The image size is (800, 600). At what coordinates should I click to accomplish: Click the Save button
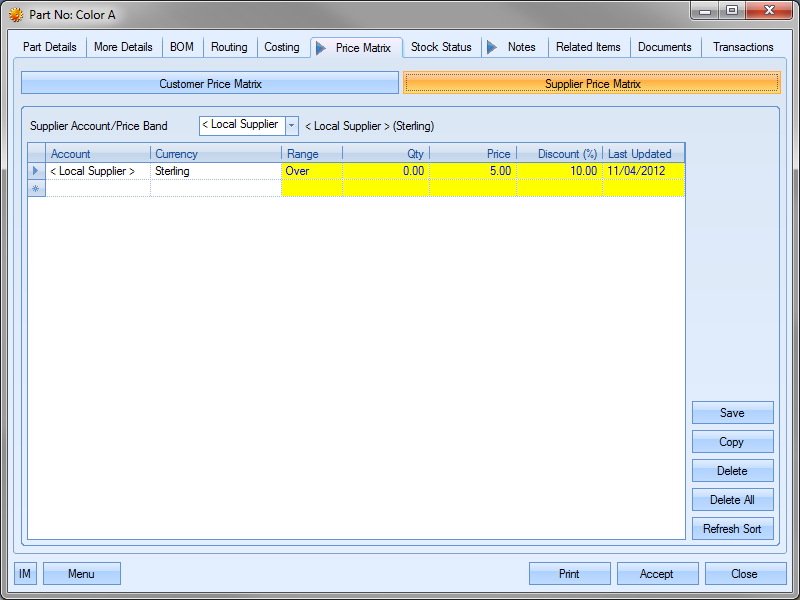[x=732, y=413]
